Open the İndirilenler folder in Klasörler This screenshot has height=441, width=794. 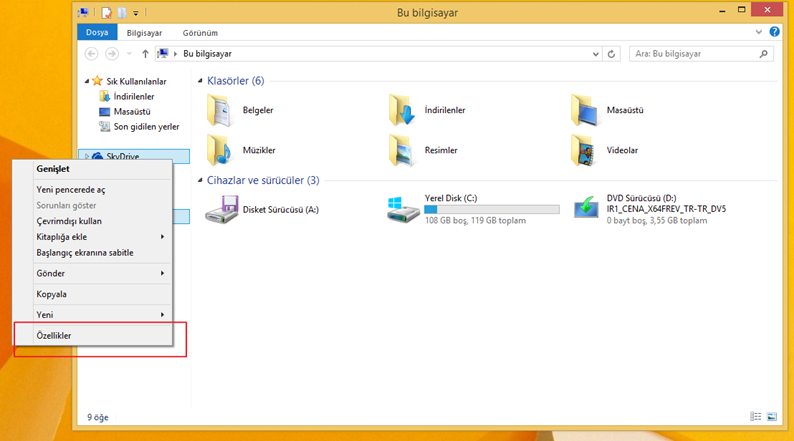coord(402,110)
